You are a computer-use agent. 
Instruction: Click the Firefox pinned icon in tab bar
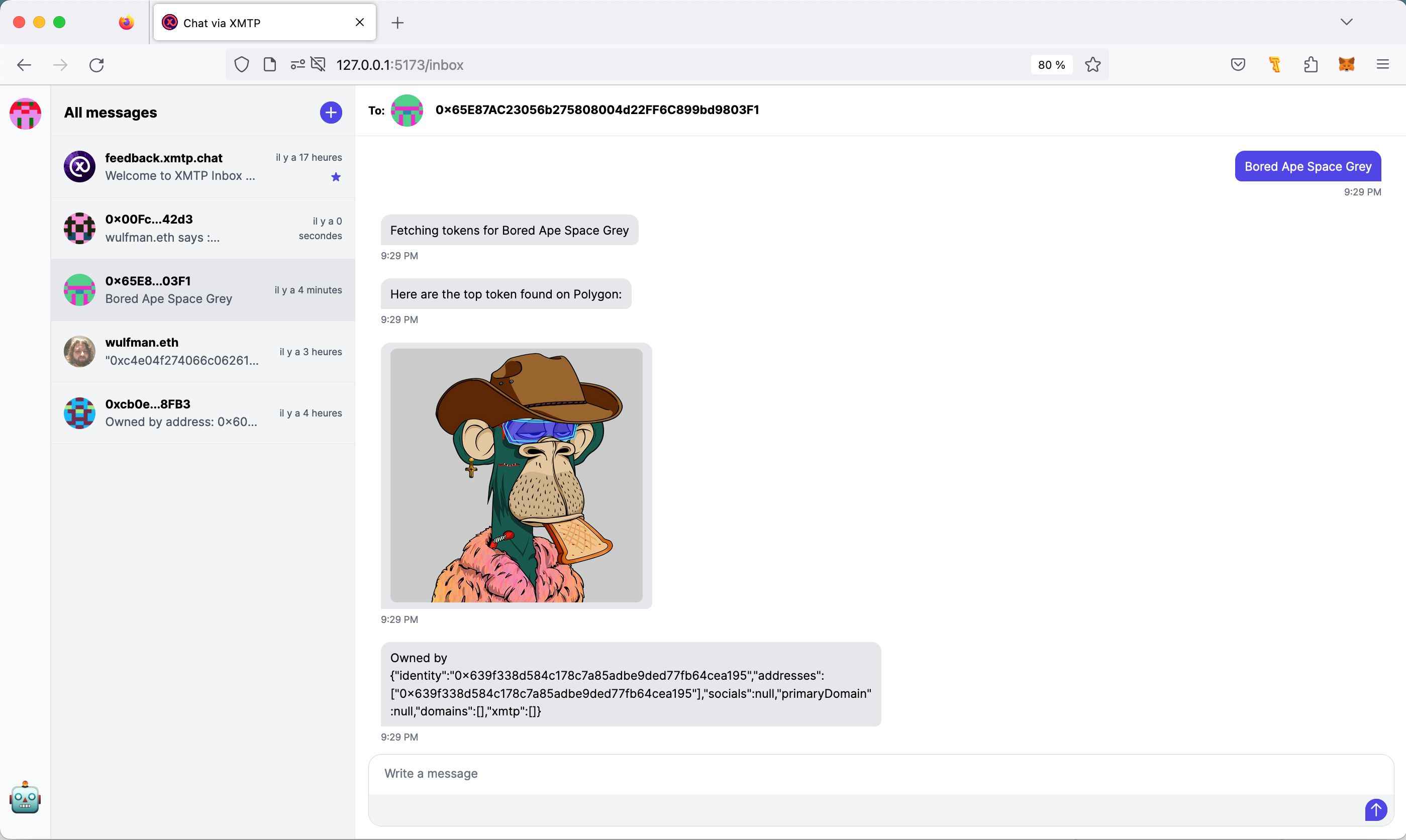click(126, 23)
